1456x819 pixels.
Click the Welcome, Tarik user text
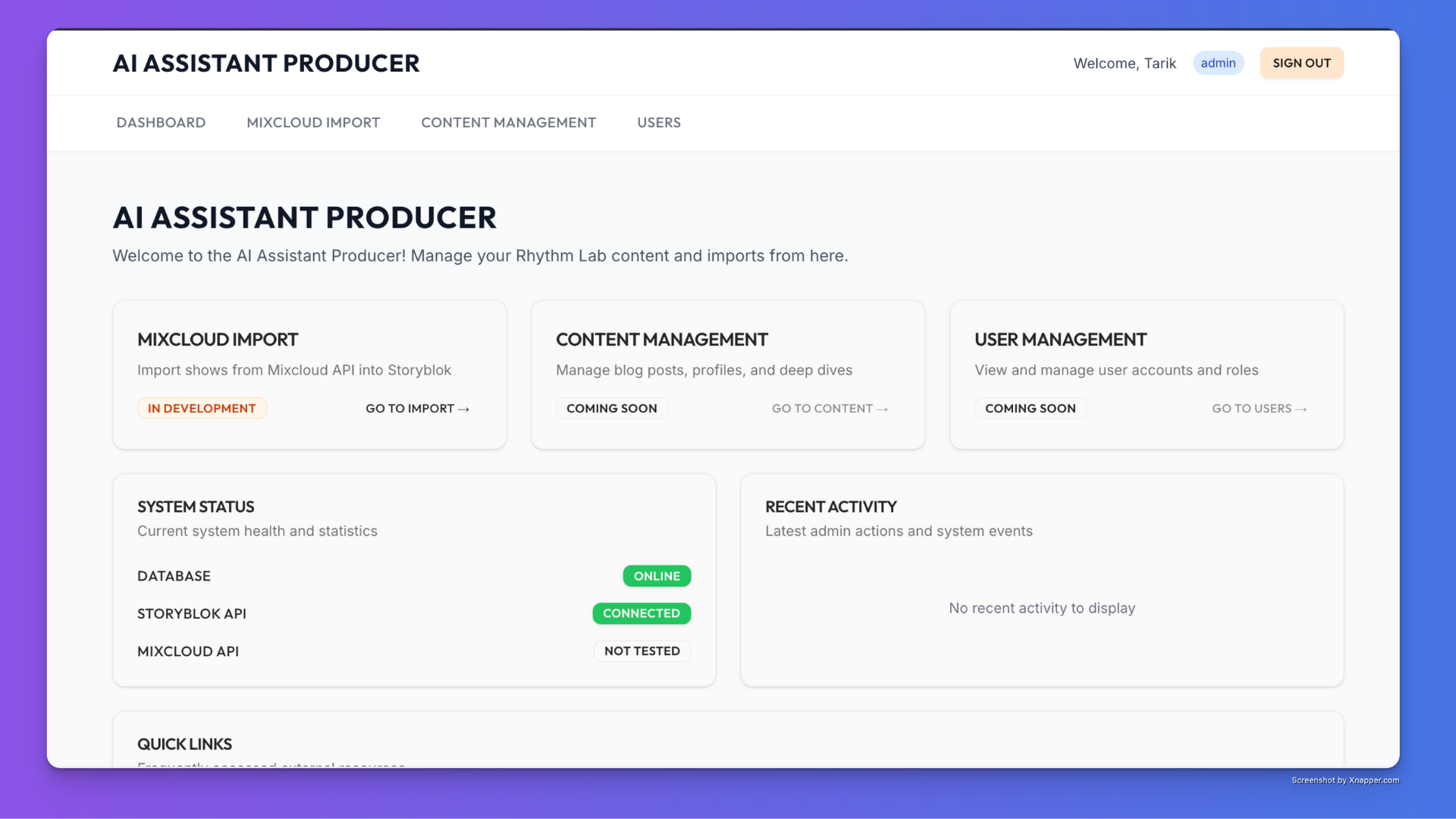pos(1125,64)
